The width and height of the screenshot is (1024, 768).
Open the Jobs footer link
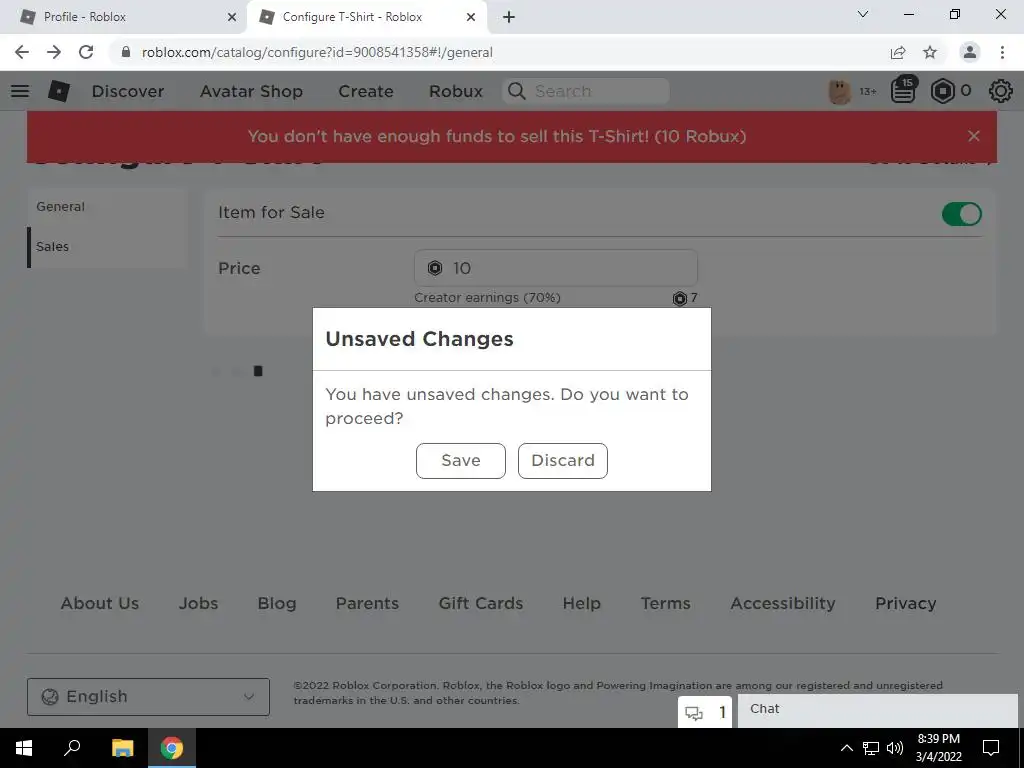point(199,603)
